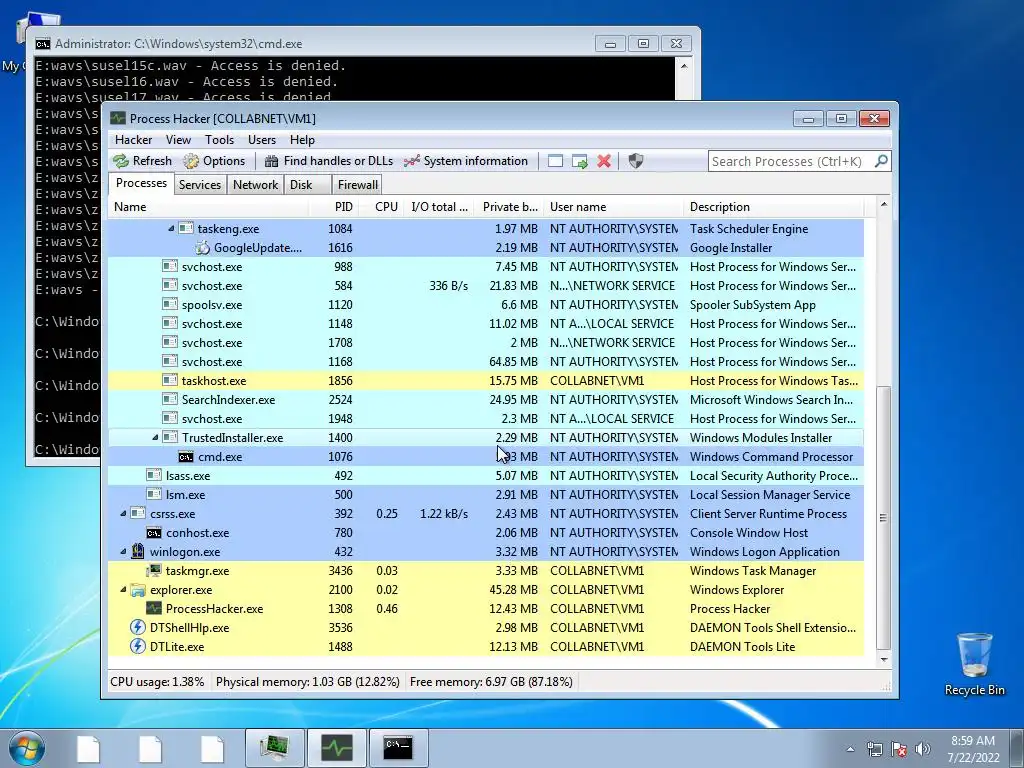Click the explorer.exe folder icon
The image size is (1024, 768).
138,590
